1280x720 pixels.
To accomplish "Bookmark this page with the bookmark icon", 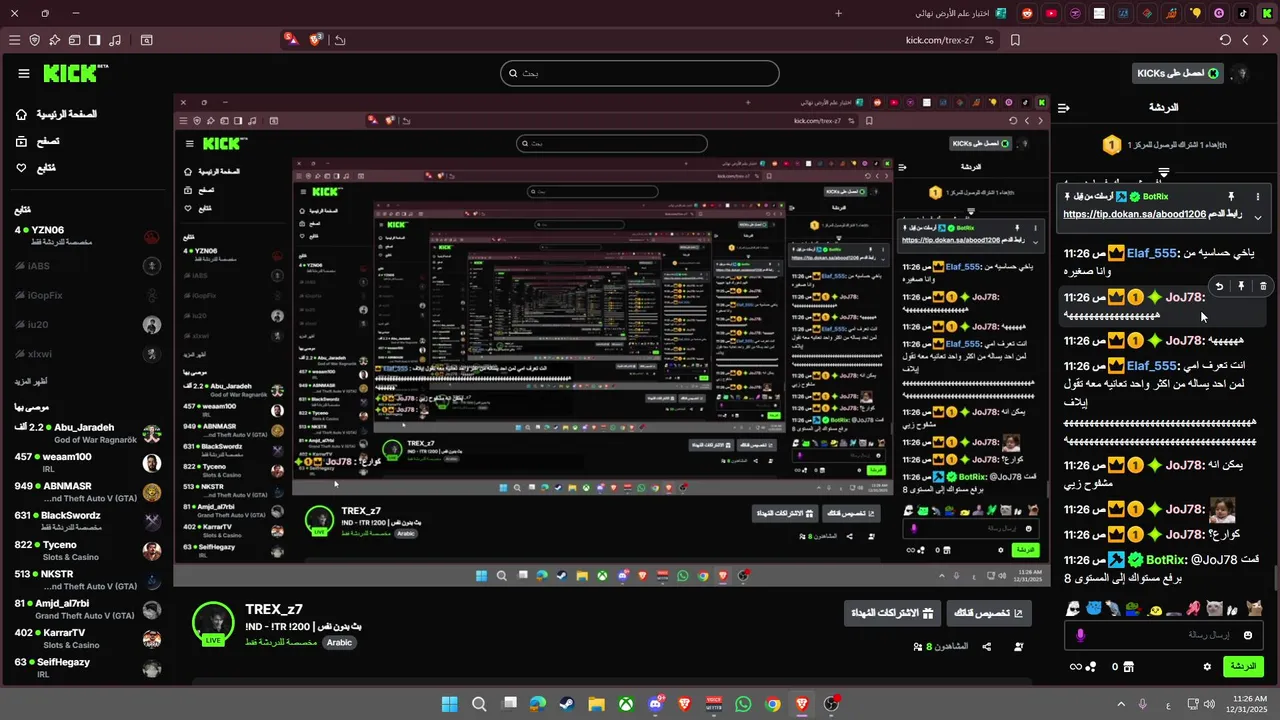I will pyautogui.click(x=1015, y=40).
